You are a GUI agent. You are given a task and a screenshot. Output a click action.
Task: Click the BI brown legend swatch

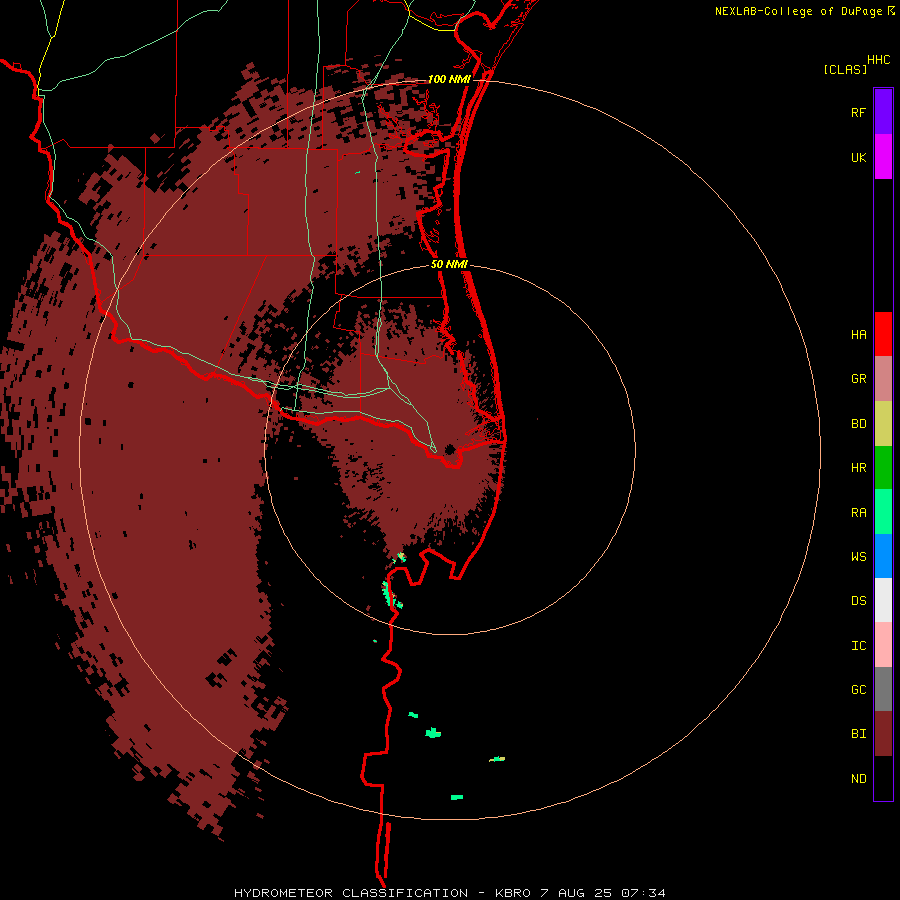point(883,734)
